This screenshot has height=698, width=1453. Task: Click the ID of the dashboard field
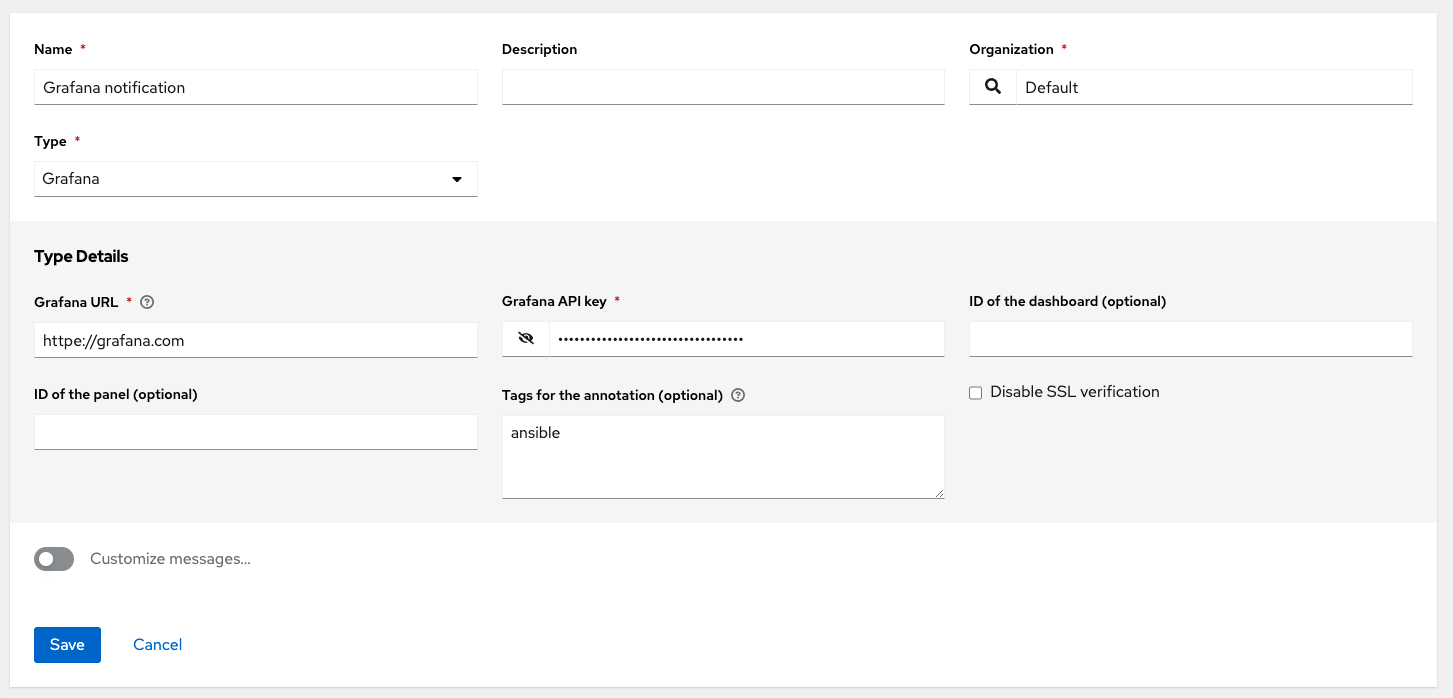(x=1190, y=339)
